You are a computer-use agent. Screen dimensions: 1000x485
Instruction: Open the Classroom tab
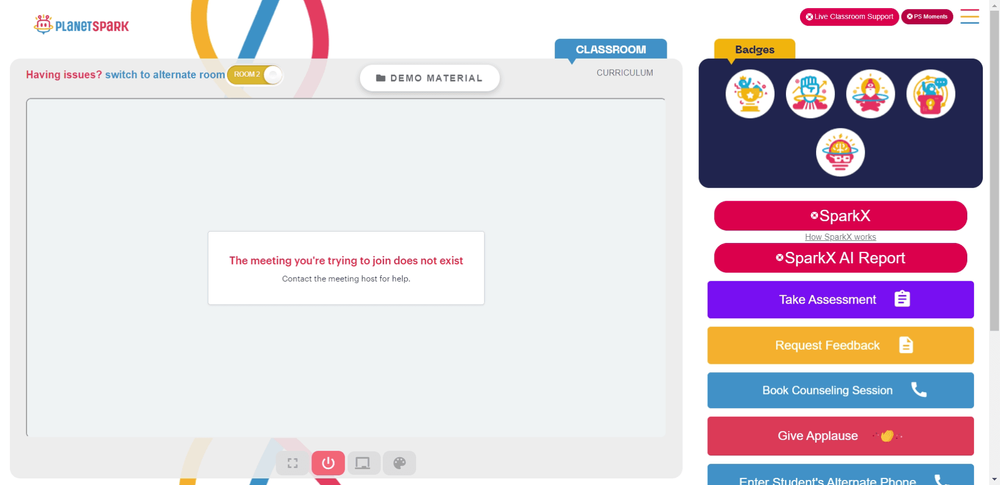[x=610, y=49]
